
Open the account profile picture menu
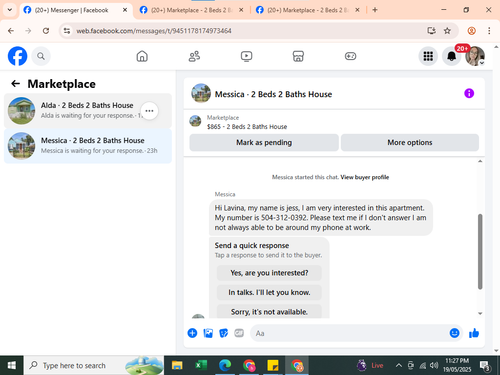(x=475, y=56)
